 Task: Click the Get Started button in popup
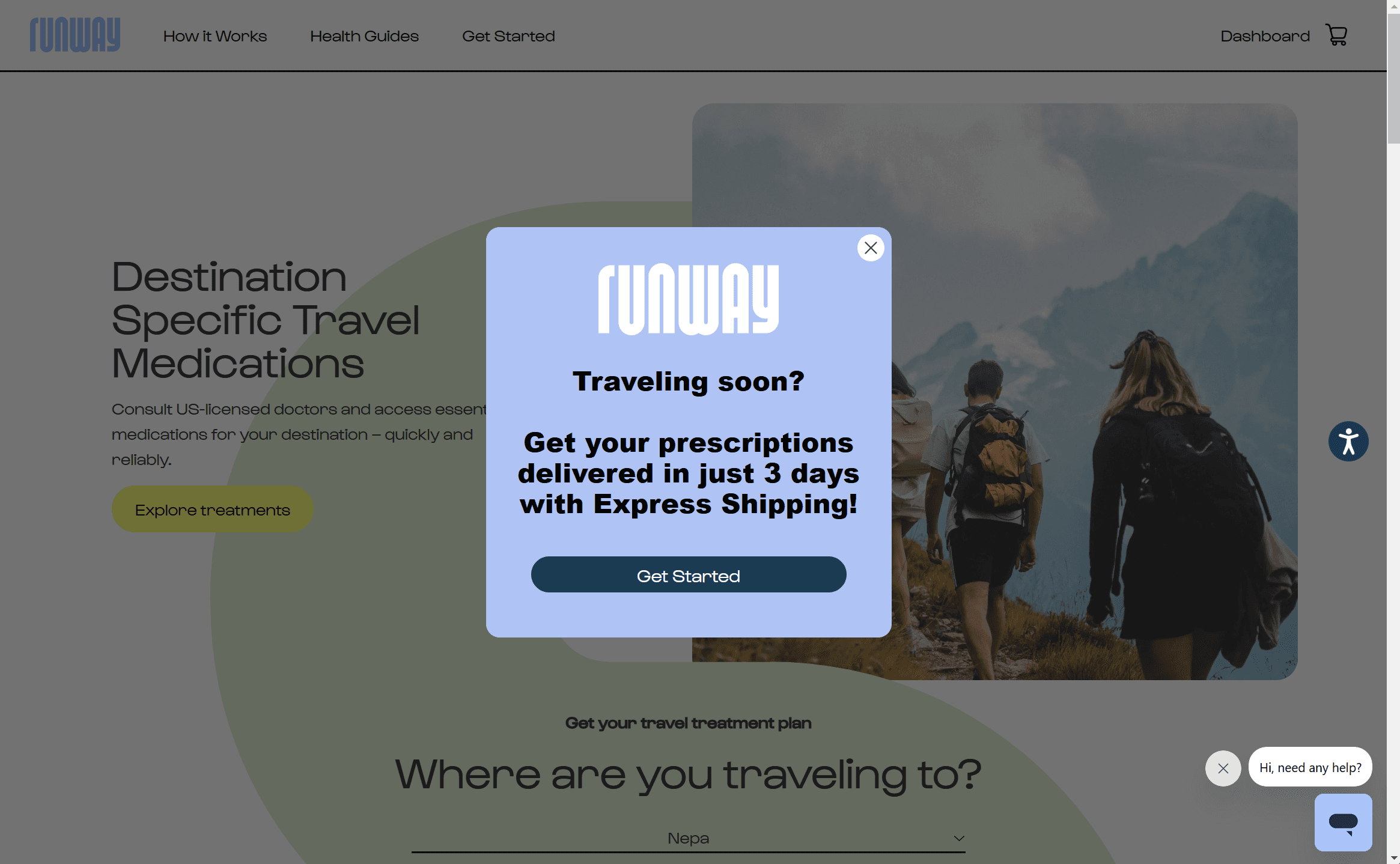point(688,574)
